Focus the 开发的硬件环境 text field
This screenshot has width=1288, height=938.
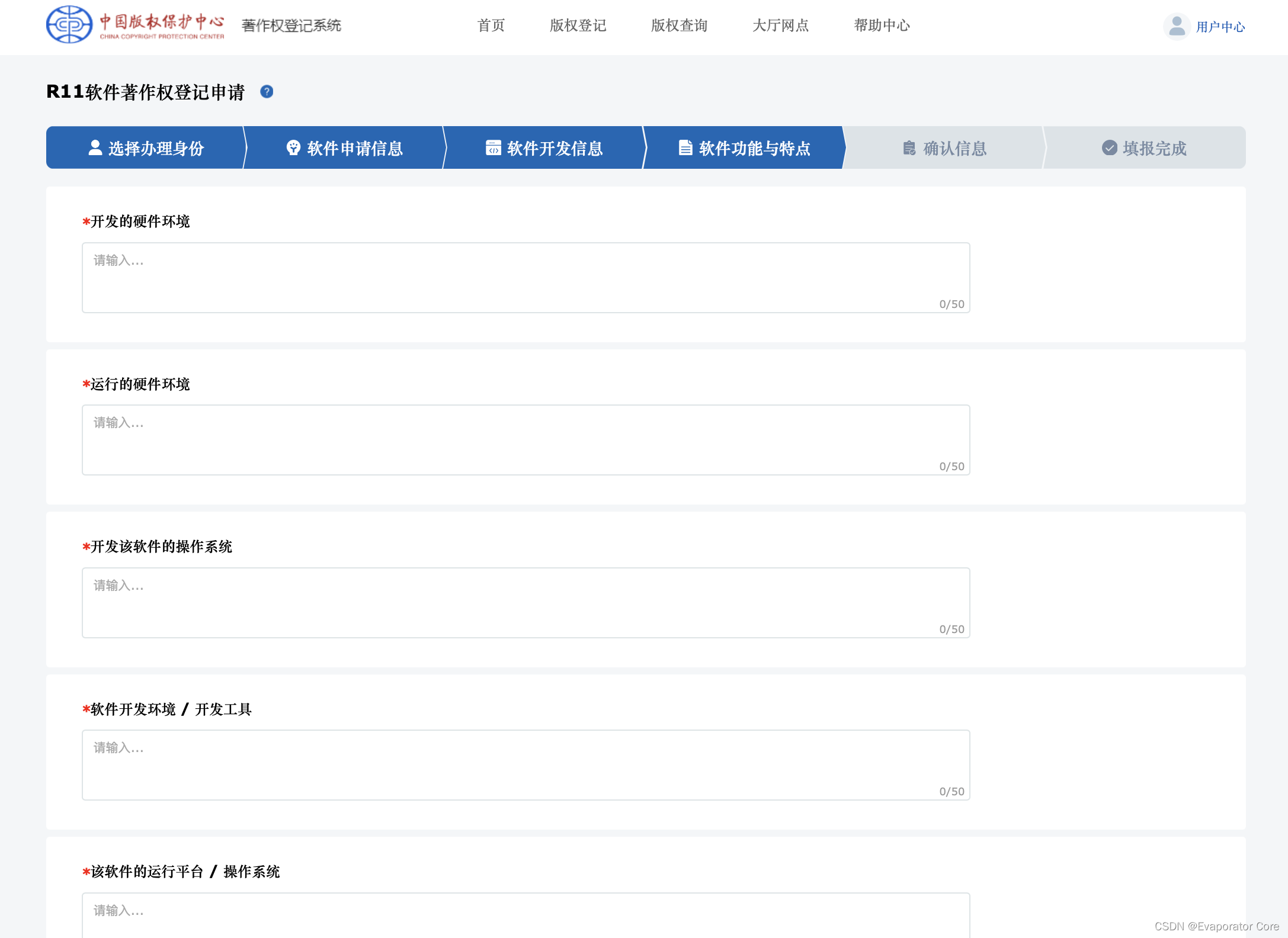click(525, 277)
